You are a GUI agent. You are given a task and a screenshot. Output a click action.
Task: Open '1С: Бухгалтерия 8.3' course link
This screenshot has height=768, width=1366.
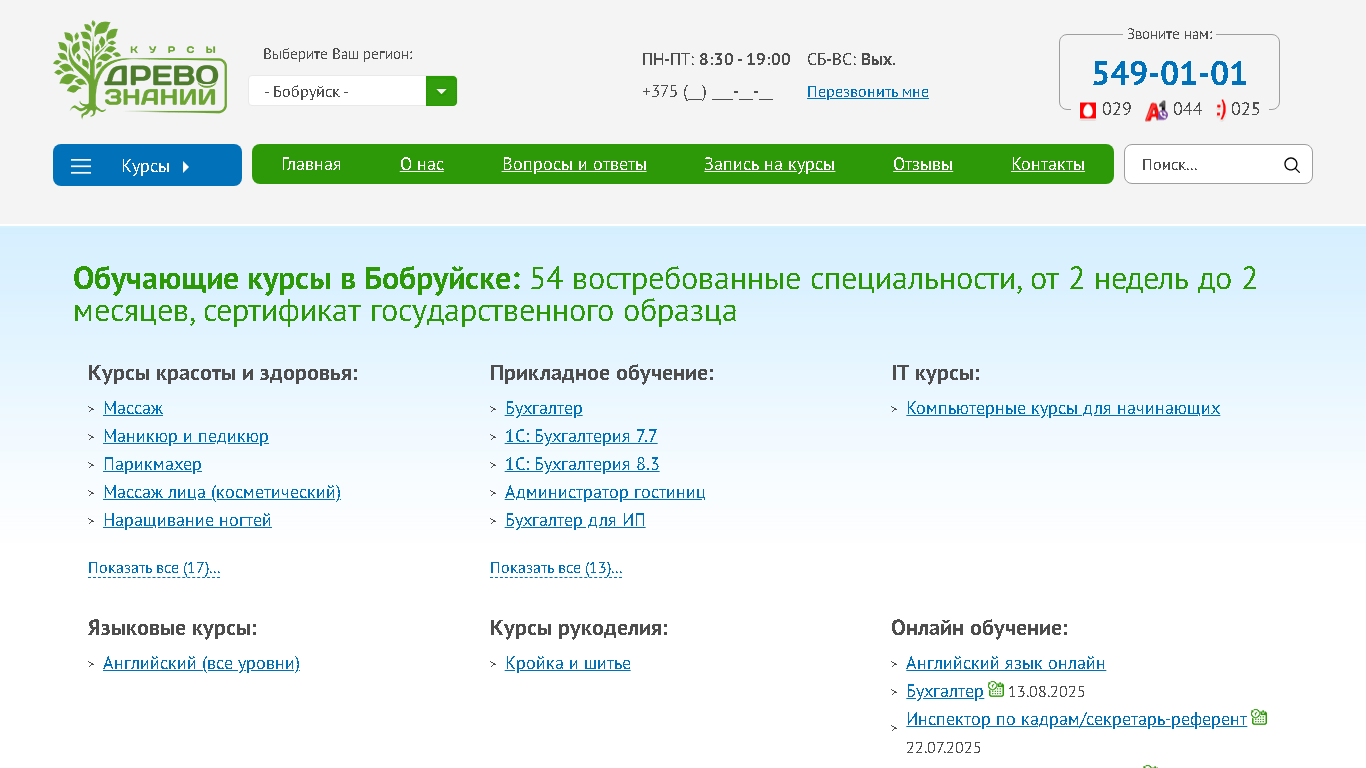[582, 464]
